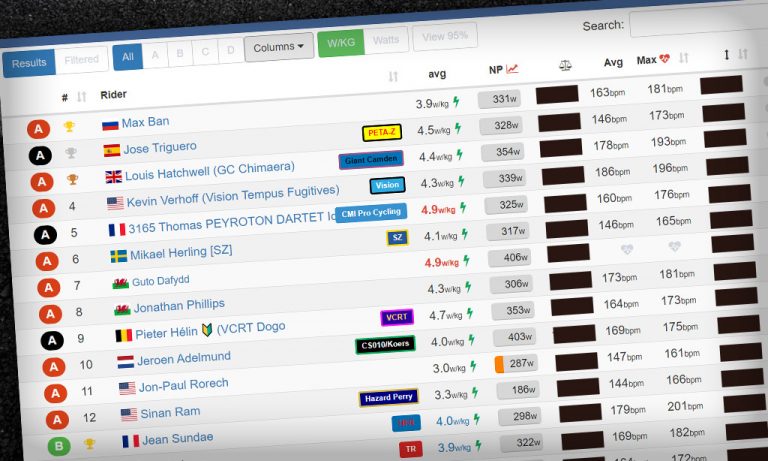The image size is (768, 461).
Task: Open the Columns dropdown
Action: click(x=278, y=47)
